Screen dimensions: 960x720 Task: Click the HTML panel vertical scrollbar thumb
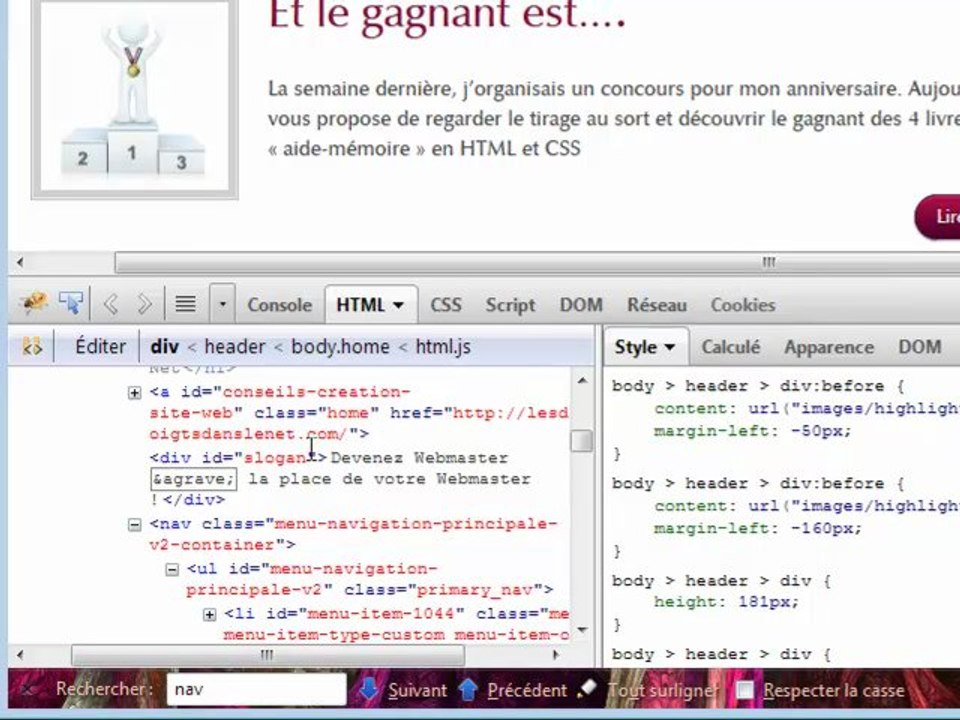coord(582,441)
